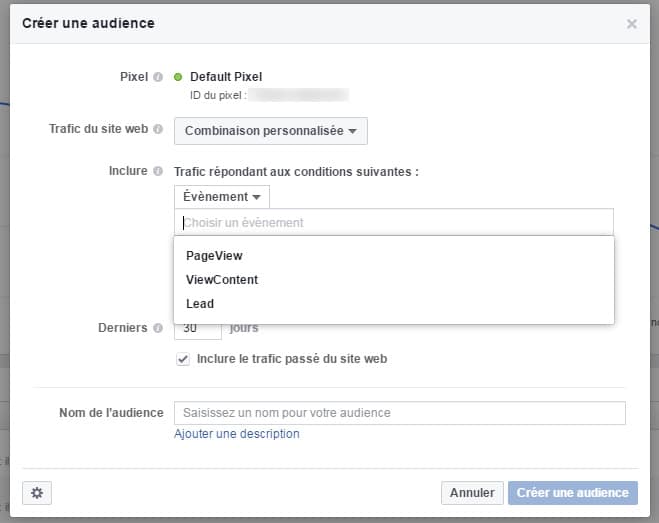
Task: Click the Nom de l'audience label
Action: click(x=111, y=413)
